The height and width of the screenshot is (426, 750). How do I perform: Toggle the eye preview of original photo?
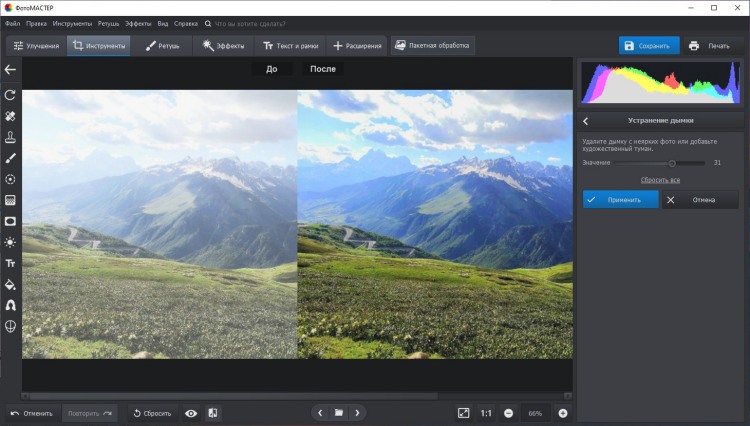190,413
